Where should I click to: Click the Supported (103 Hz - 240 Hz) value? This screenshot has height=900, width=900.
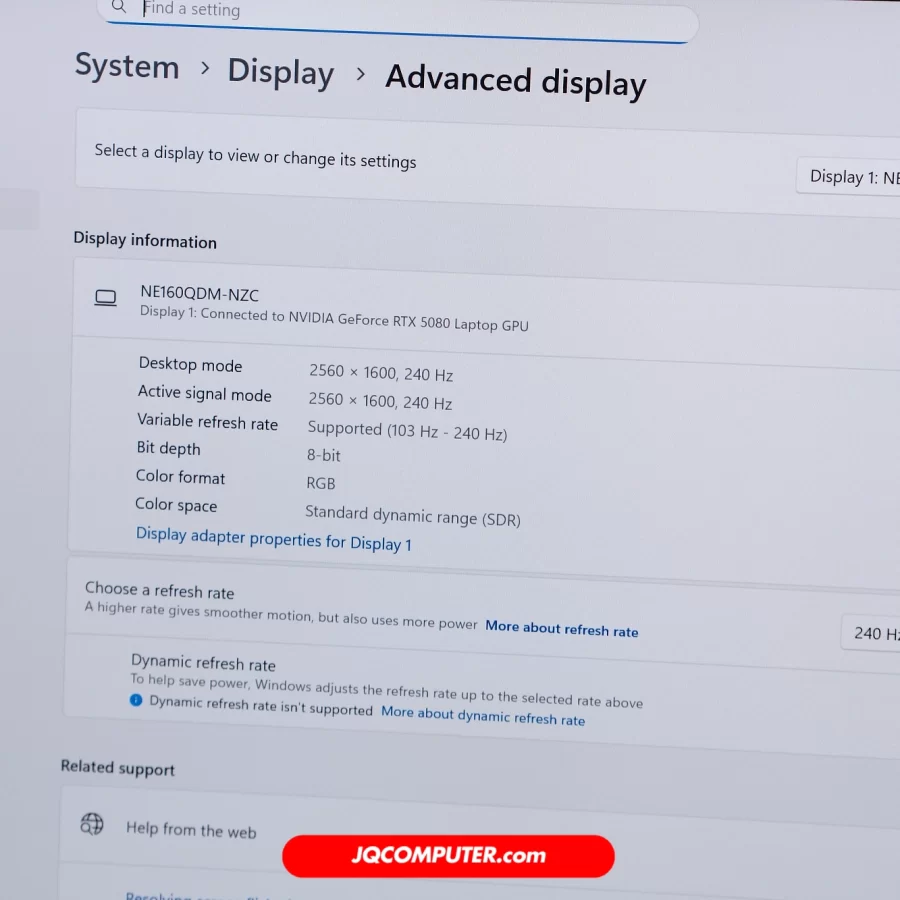coord(406,431)
